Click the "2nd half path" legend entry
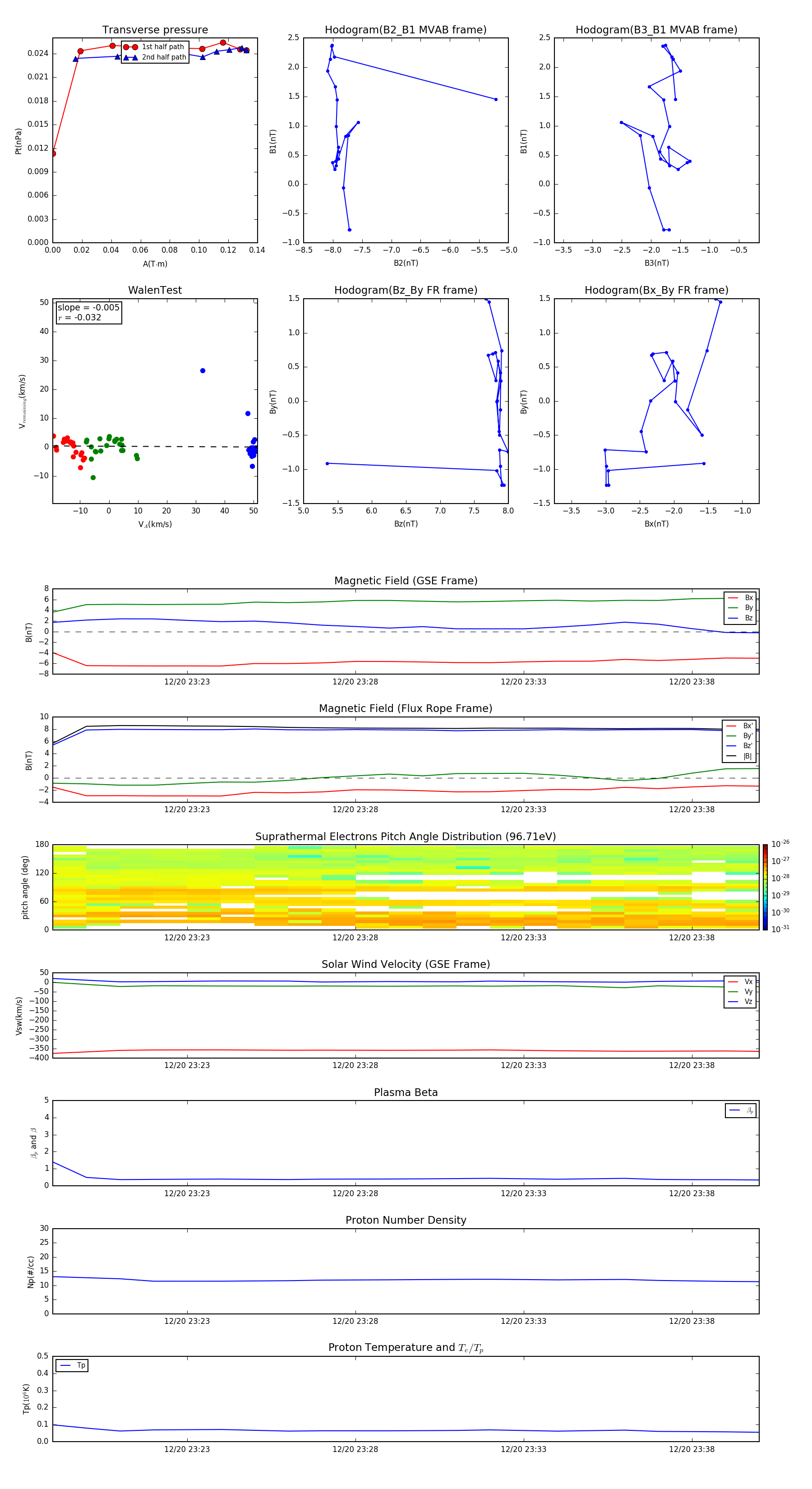Image resolution: width=812 pixels, height=1489 pixels. [x=156, y=57]
